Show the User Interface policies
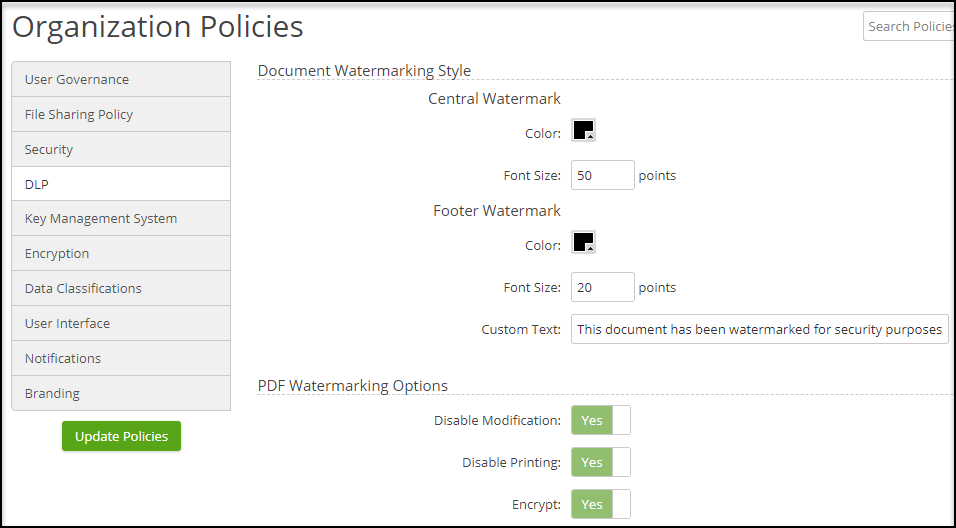The height and width of the screenshot is (528, 956). [x=121, y=323]
